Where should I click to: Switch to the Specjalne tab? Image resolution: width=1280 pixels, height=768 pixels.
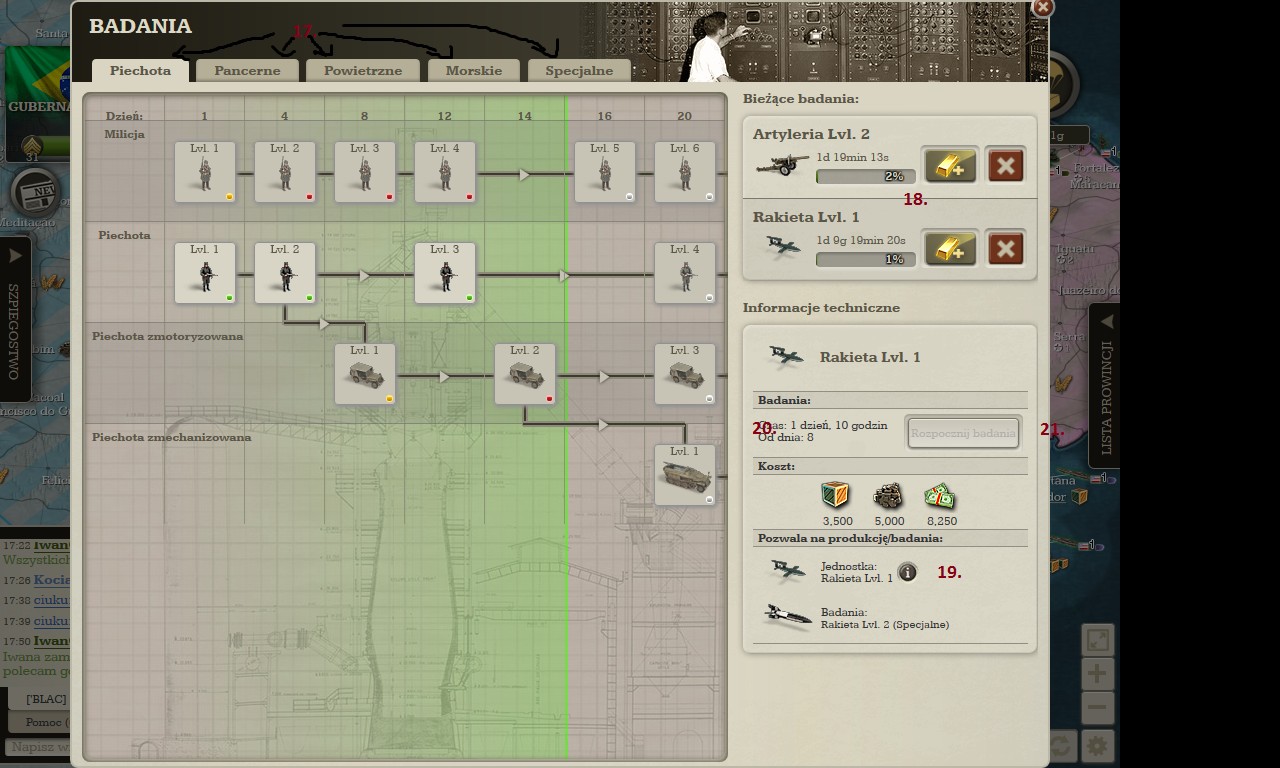[579, 70]
